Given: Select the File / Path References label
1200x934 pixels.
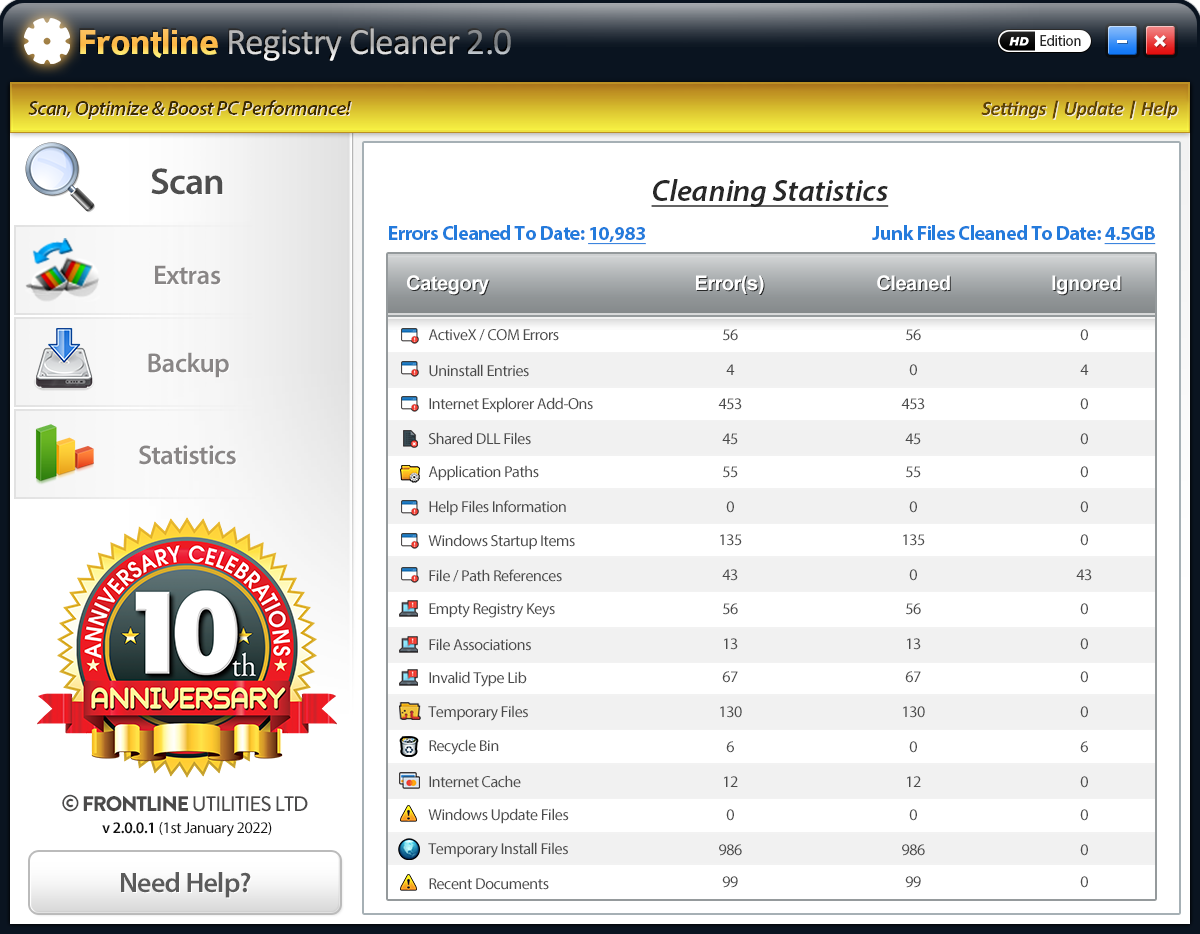Looking at the screenshot, I should pyautogui.click(x=495, y=576).
